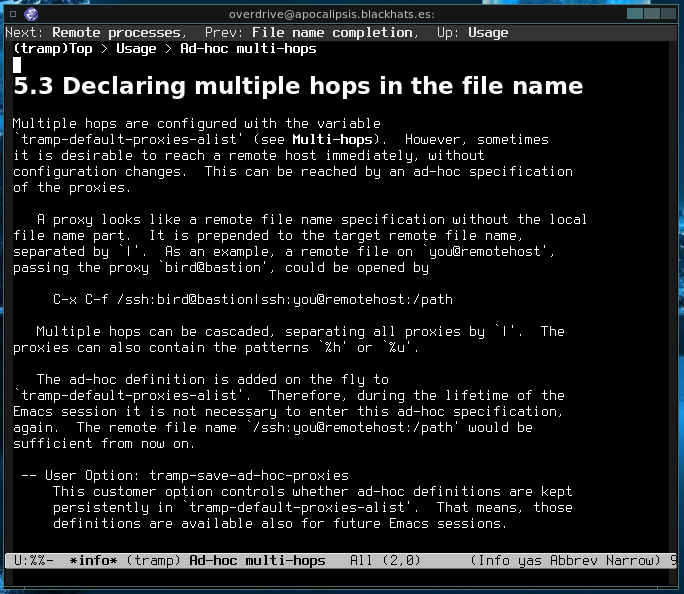Click the '`bird@bastion'' proxy text
The width and height of the screenshot is (684, 594).
(212, 268)
